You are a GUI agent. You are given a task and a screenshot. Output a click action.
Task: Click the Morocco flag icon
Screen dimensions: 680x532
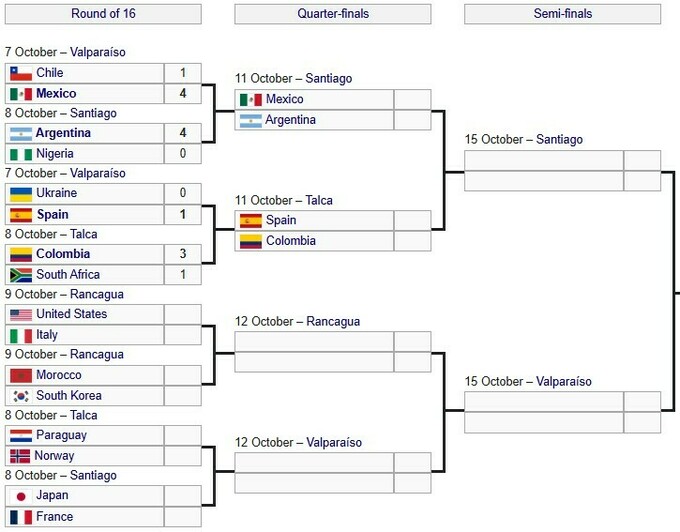pyautogui.click(x=20, y=375)
